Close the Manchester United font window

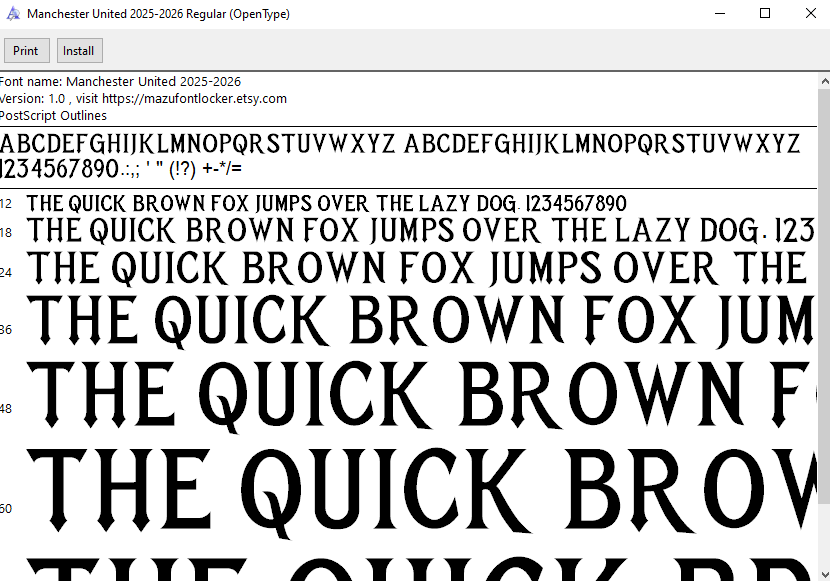pos(810,14)
